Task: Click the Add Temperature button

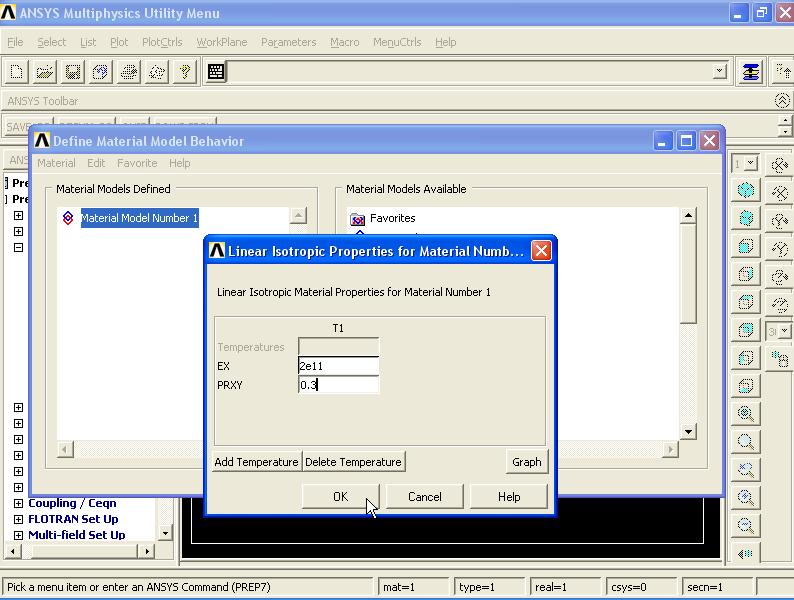Action: click(256, 462)
